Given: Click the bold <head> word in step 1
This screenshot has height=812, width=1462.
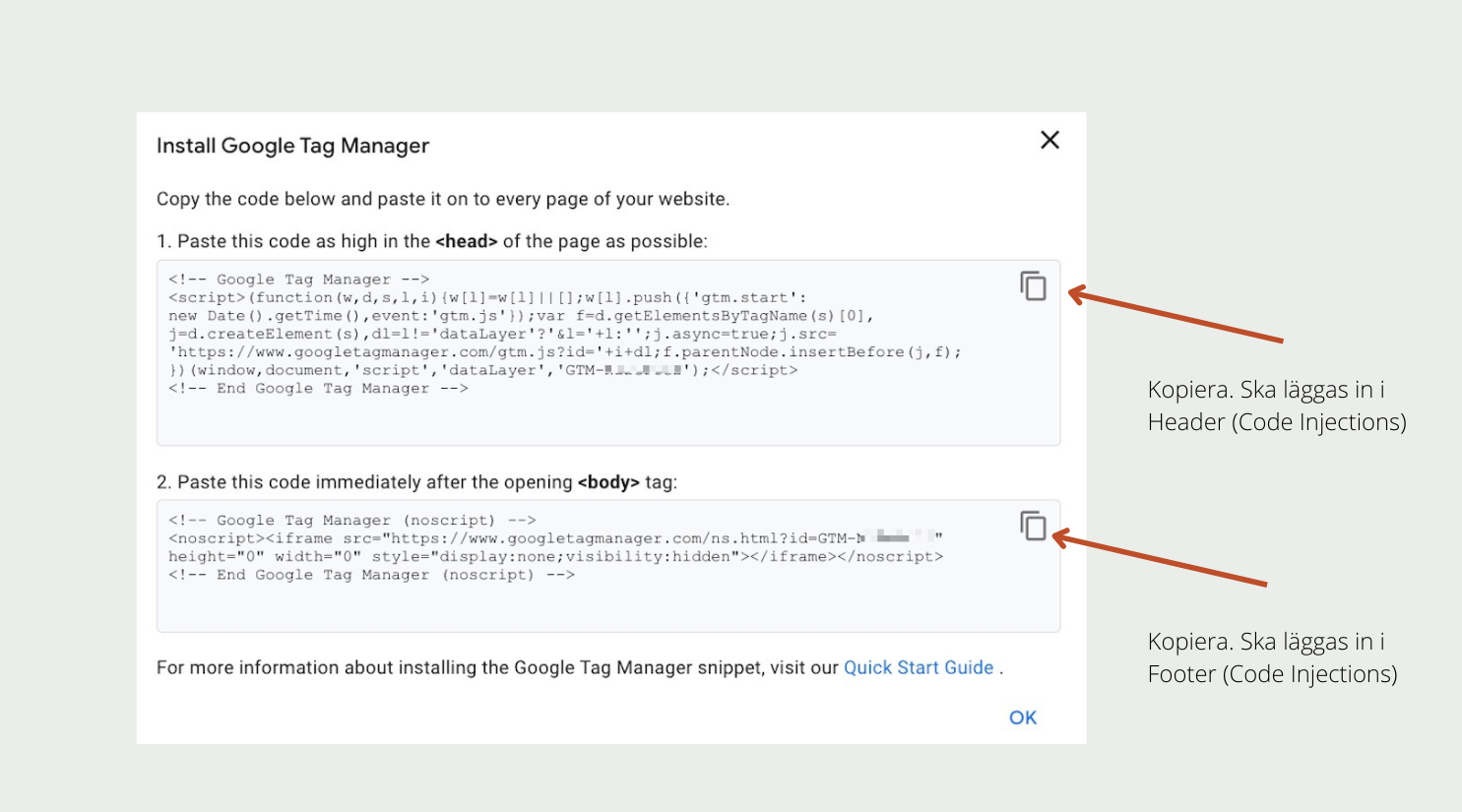Looking at the screenshot, I should coord(466,241).
